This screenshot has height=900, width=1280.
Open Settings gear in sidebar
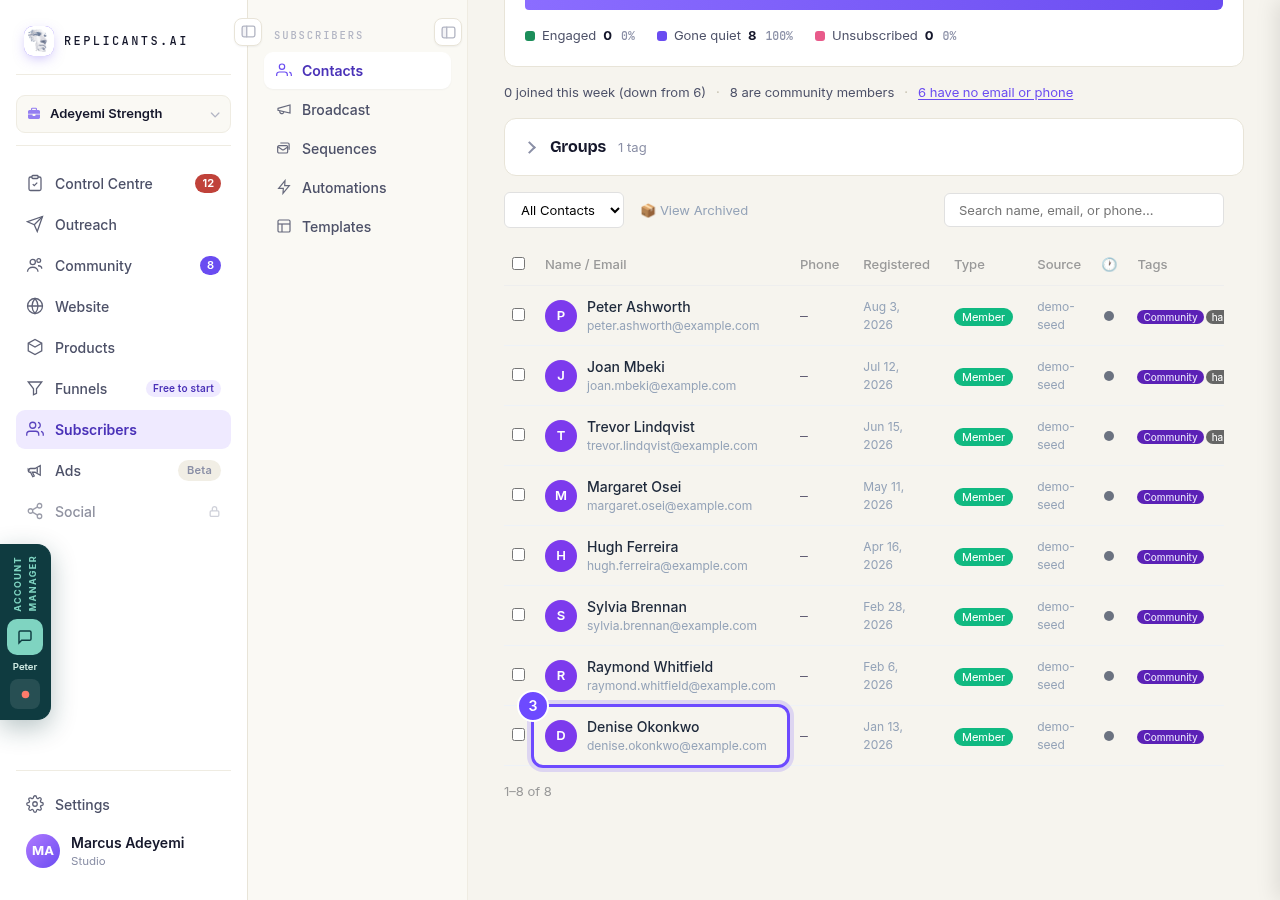(35, 804)
